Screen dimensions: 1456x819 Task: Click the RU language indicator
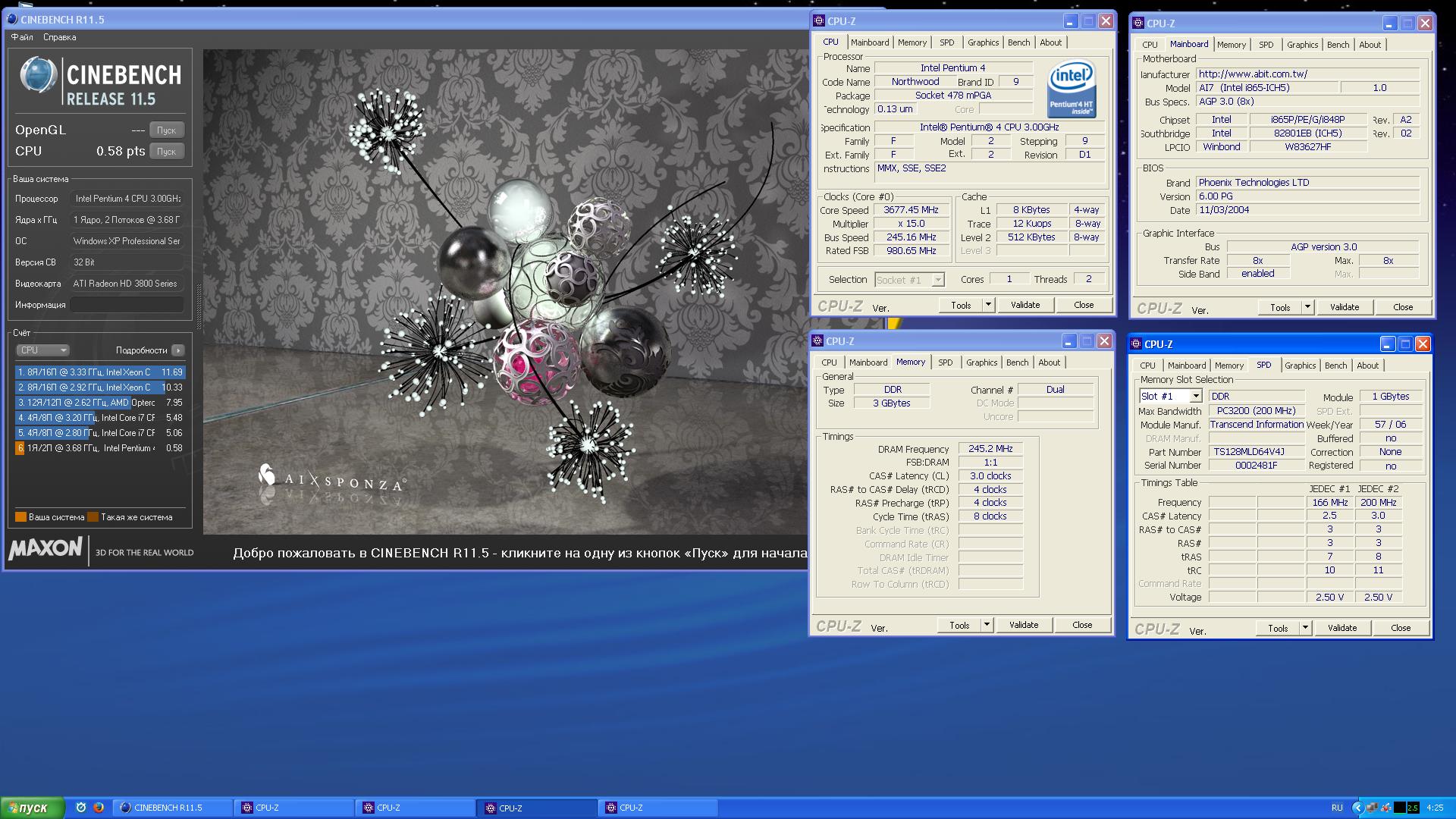1337,808
